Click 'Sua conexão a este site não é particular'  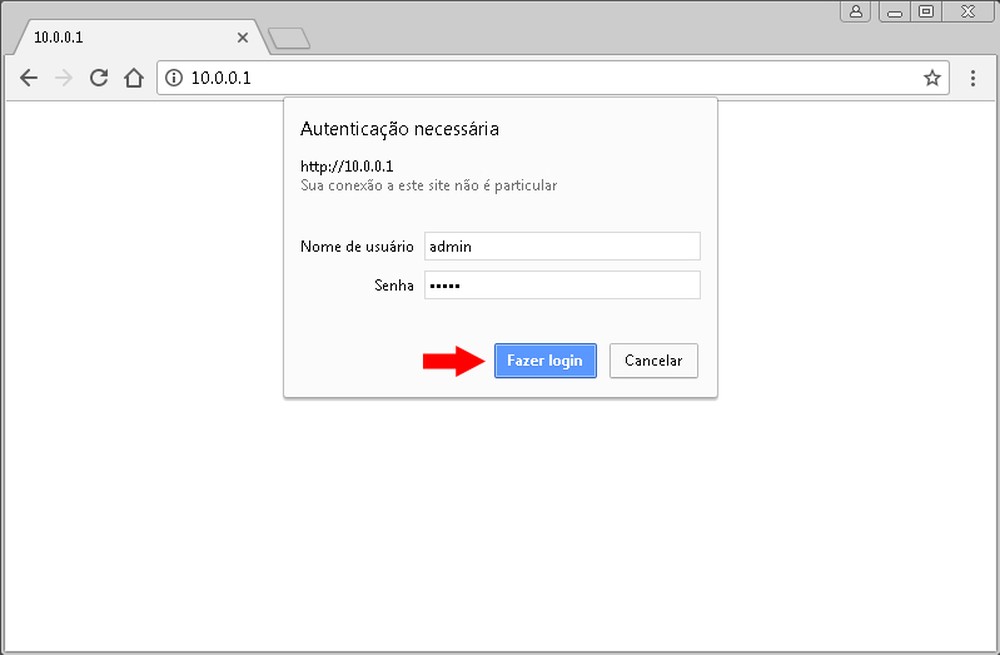click(429, 186)
